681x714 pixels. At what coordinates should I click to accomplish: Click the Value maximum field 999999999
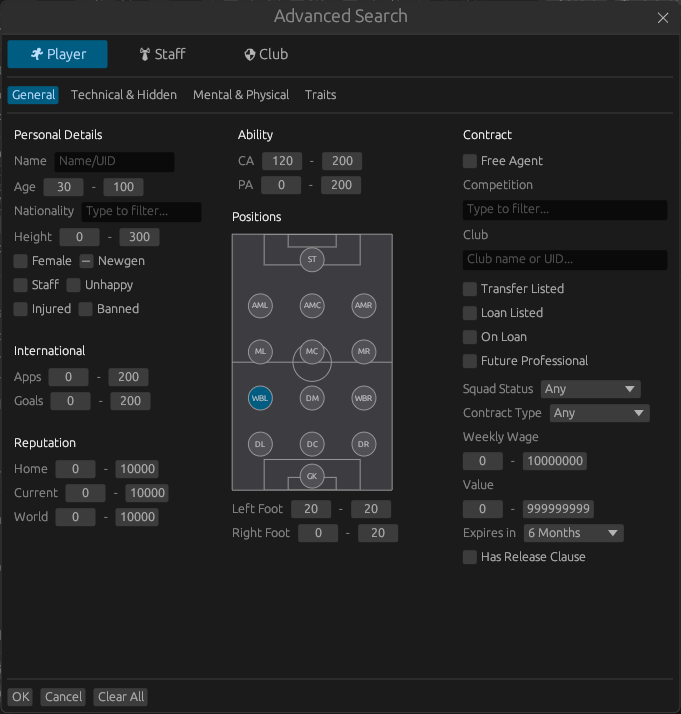click(x=558, y=509)
